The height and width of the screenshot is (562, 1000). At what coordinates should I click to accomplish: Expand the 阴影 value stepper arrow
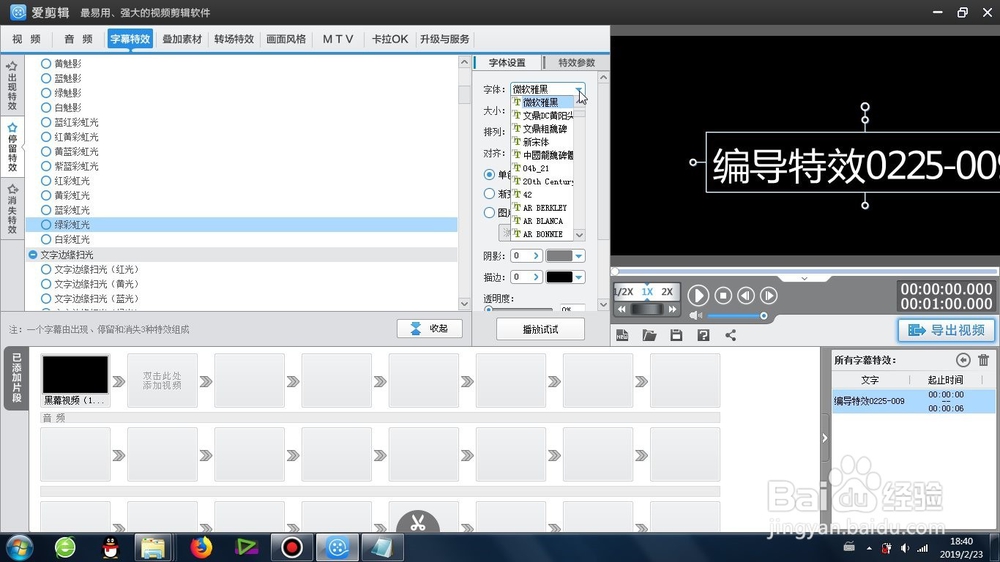(x=536, y=256)
